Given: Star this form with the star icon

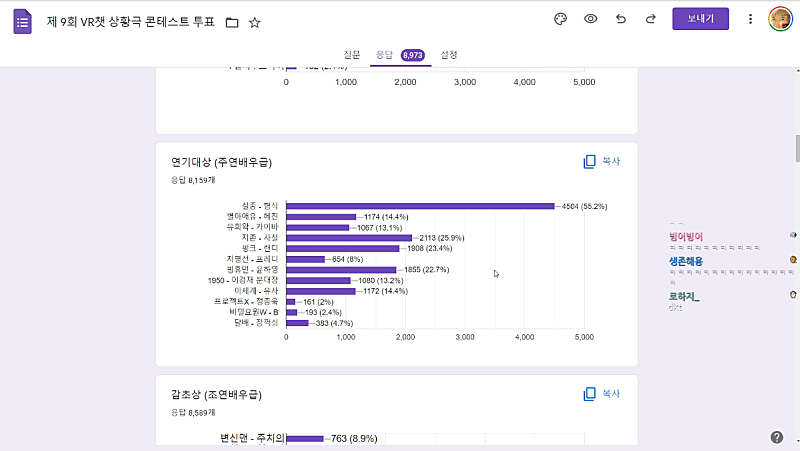Looking at the screenshot, I should [254, 22].
